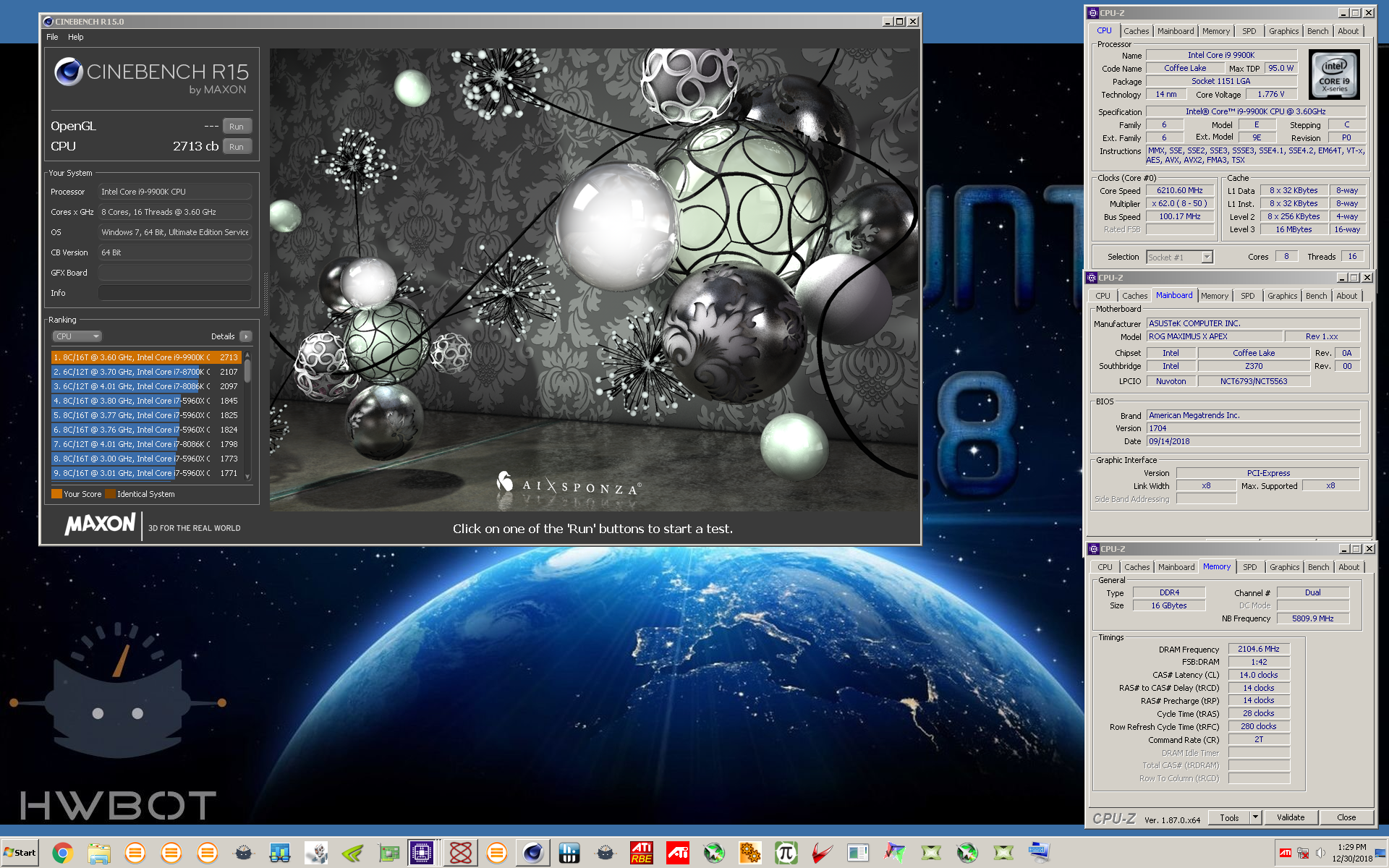The height and width of the screenshot is (868, 1389).
Task: Click the ATI icon in the system tray
Action: point(1286,853)
